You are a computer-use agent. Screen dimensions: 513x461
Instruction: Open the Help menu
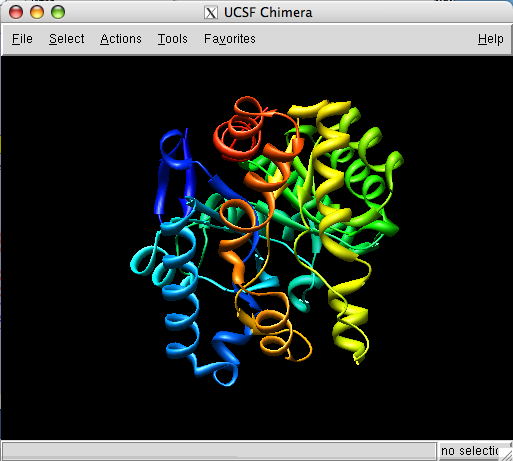tap(490, 39)
